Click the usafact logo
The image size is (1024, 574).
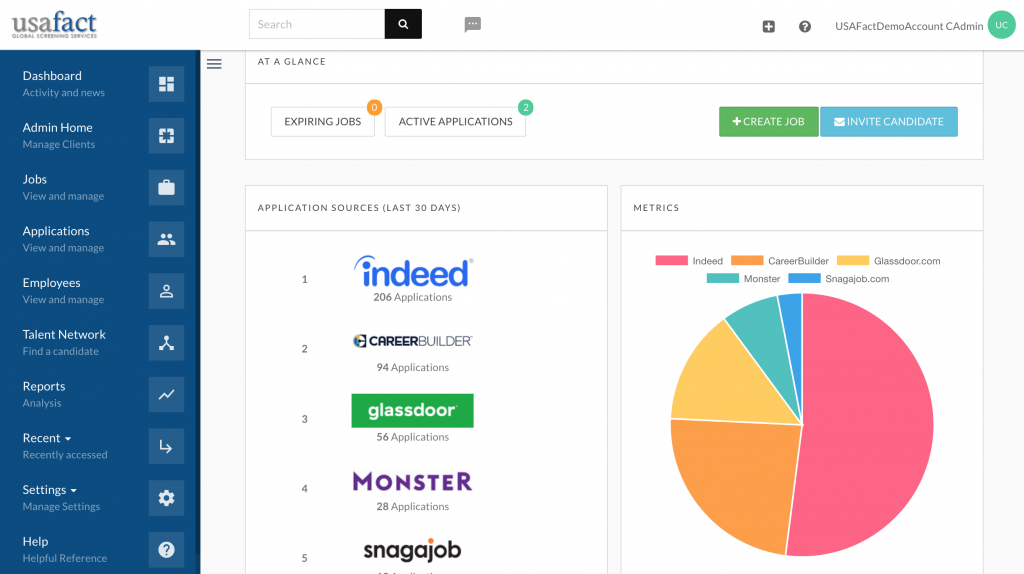click(54, 25)
